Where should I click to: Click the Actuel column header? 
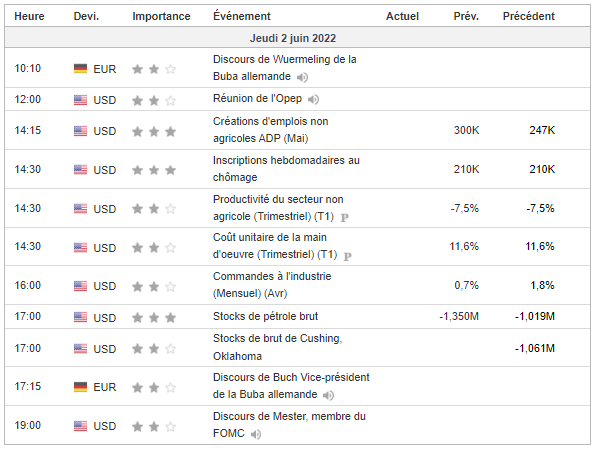tap(402, 16)
